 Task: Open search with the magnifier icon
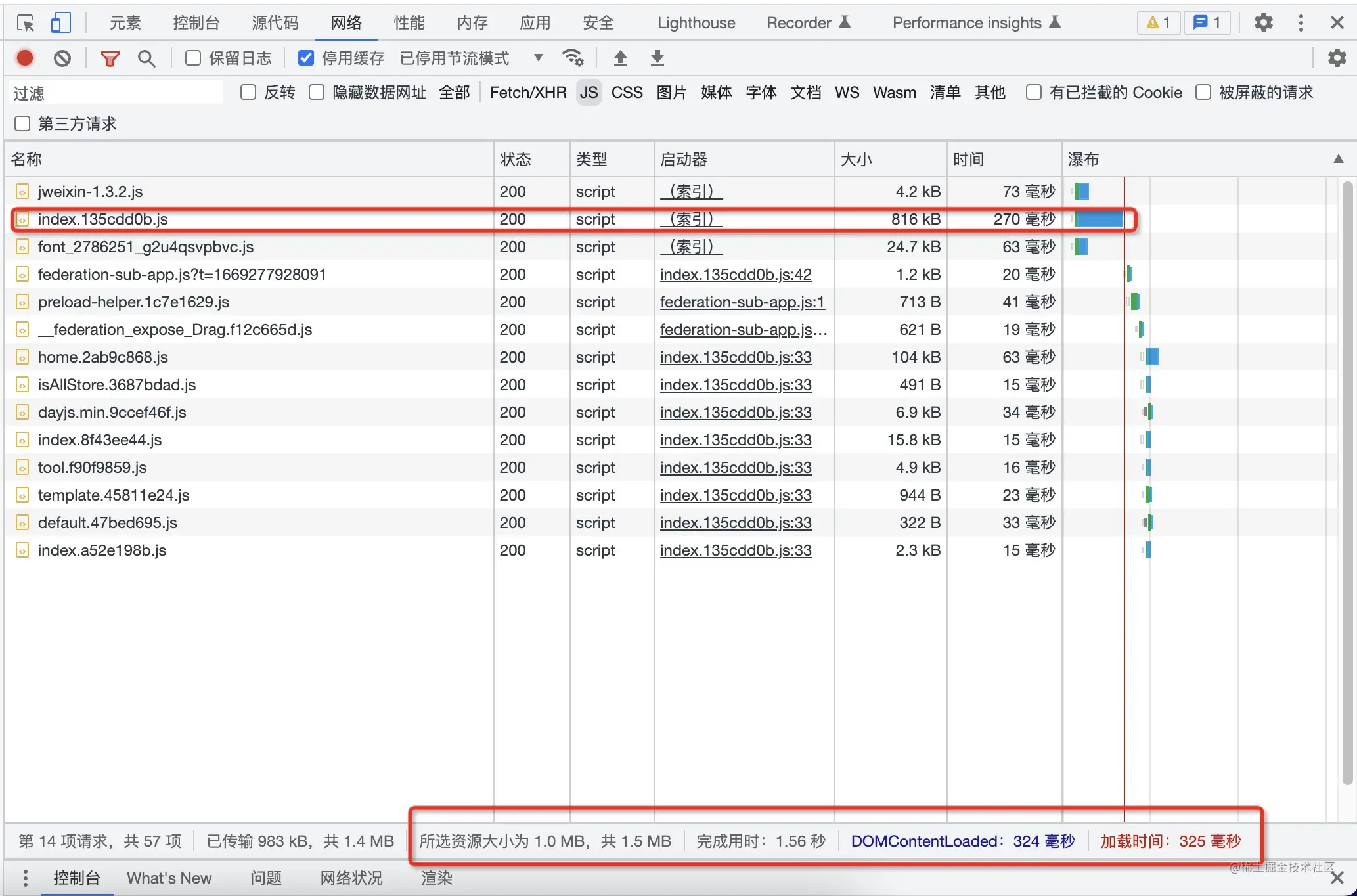[x=146, y=58]
